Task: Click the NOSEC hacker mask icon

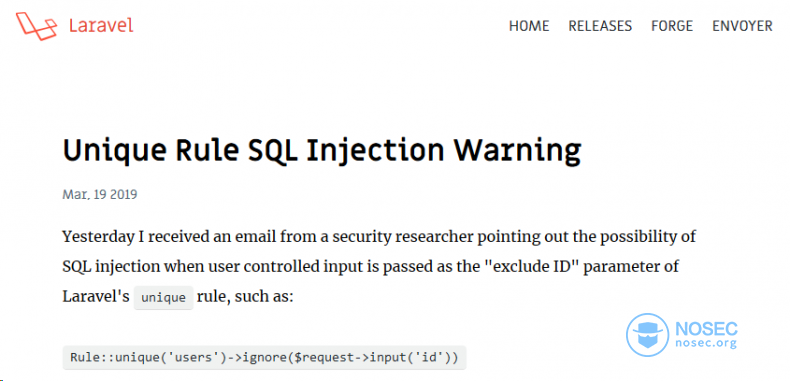Action: [x=647, y=335]
